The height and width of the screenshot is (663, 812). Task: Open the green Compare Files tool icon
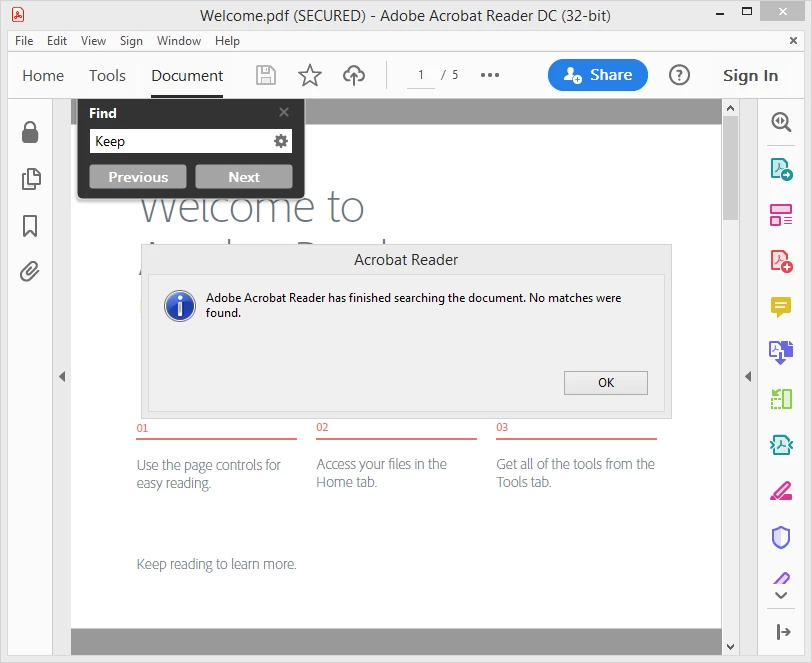tap(781, 399)
